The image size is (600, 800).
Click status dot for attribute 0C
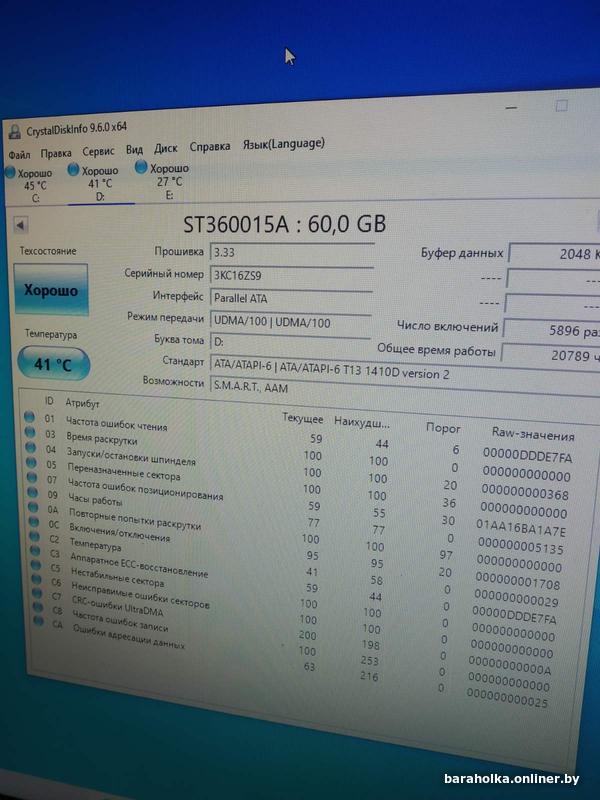tap(34, 521)
